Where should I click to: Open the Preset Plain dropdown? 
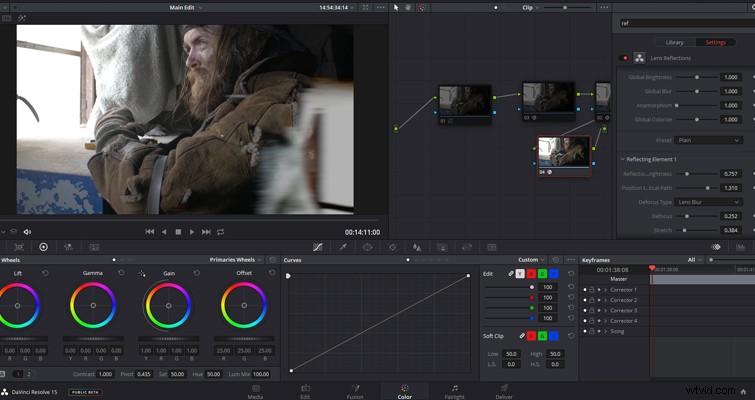click(708, 140)
